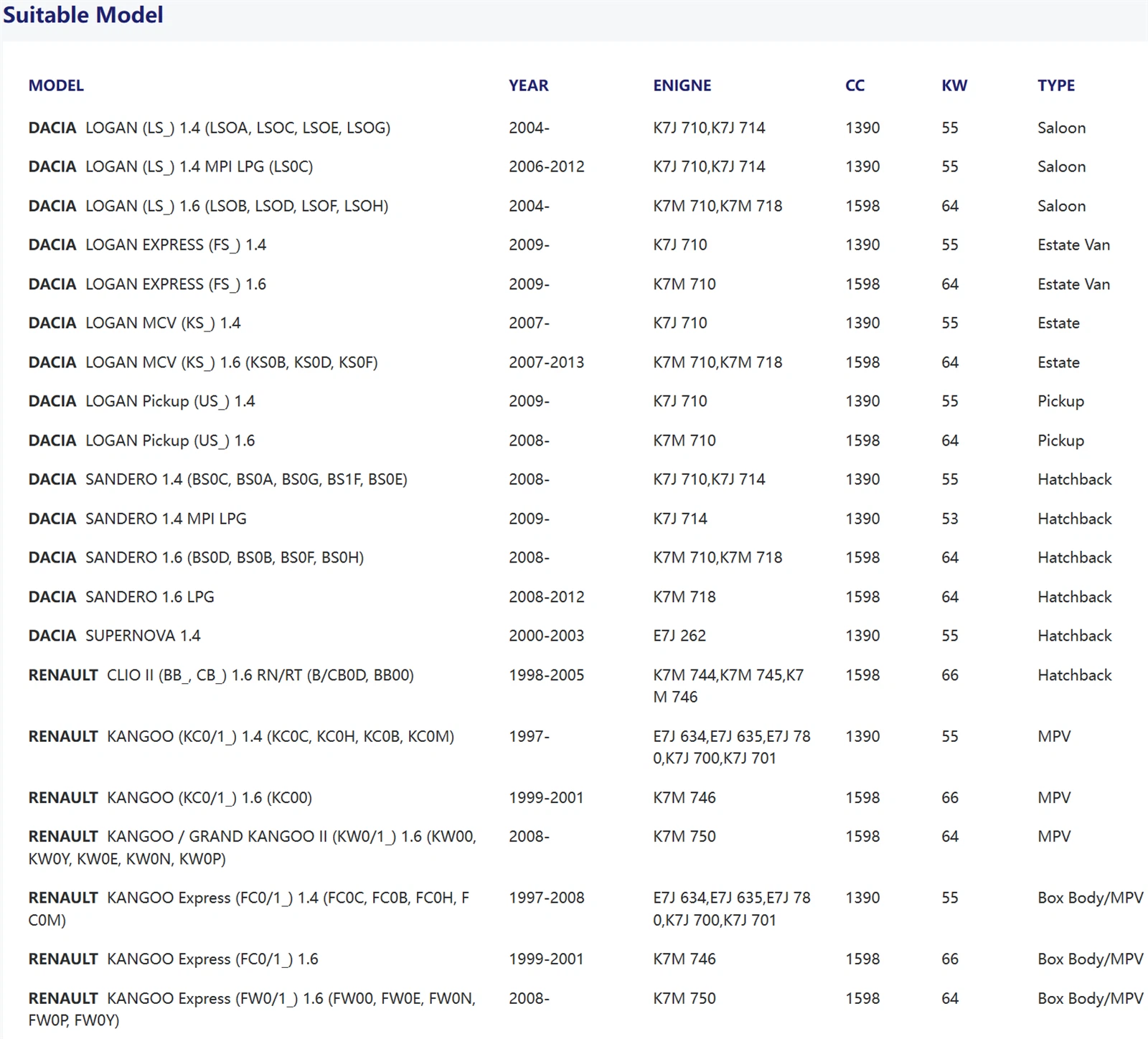Select 'SANDERO 1.4 MPI LPG' model
Screen dimensions: 1148x1039
(138, 519)
